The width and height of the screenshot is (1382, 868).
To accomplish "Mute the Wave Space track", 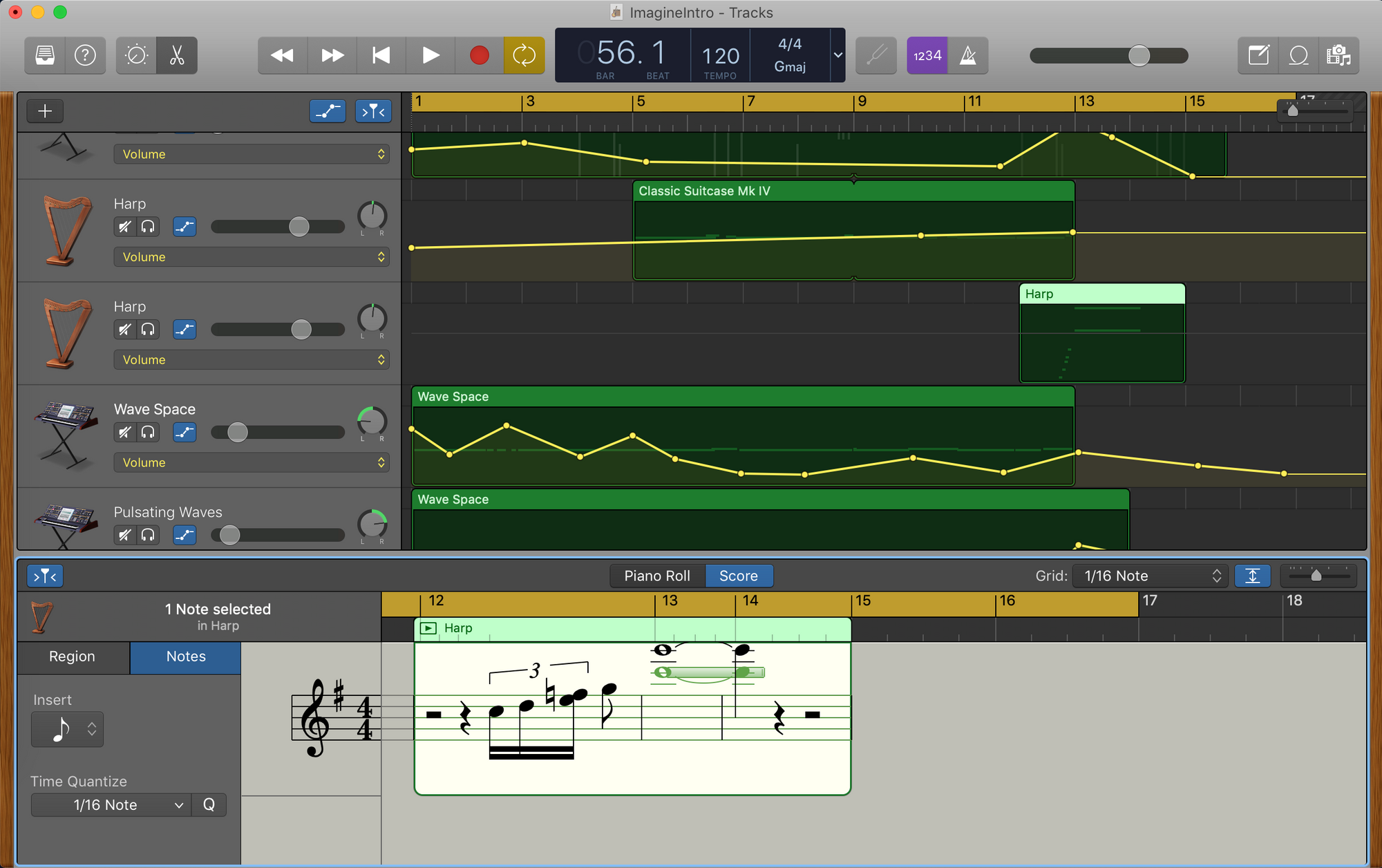I will click(124, 433).
